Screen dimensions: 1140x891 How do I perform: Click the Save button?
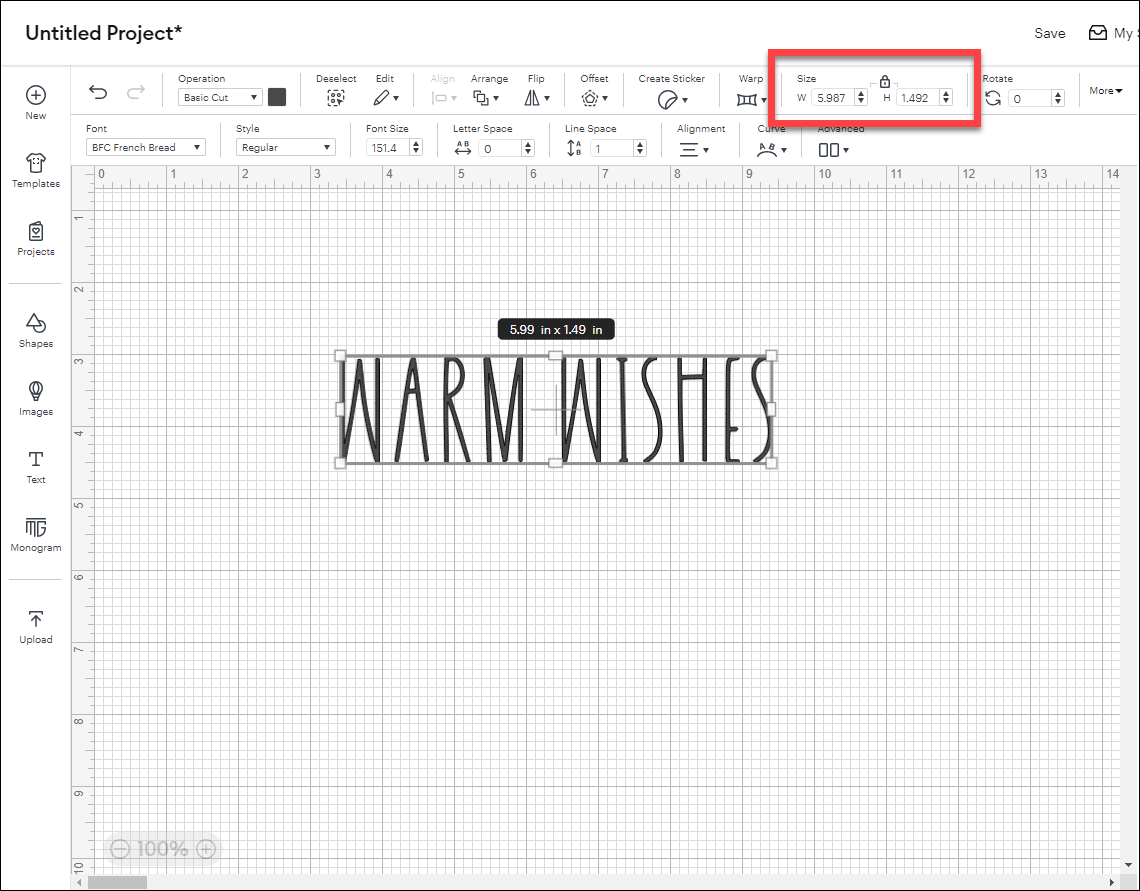1049,33
